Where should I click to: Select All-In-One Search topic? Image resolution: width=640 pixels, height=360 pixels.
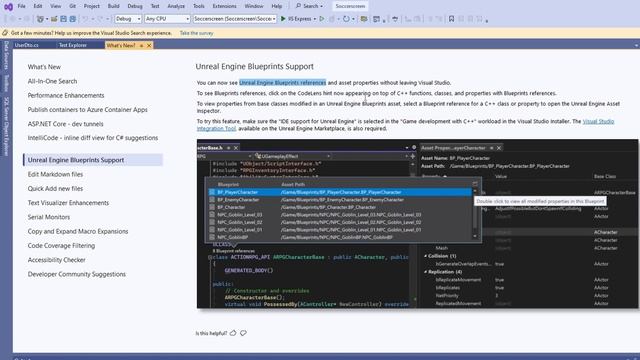pyautogui.click(x=52, y=81)
